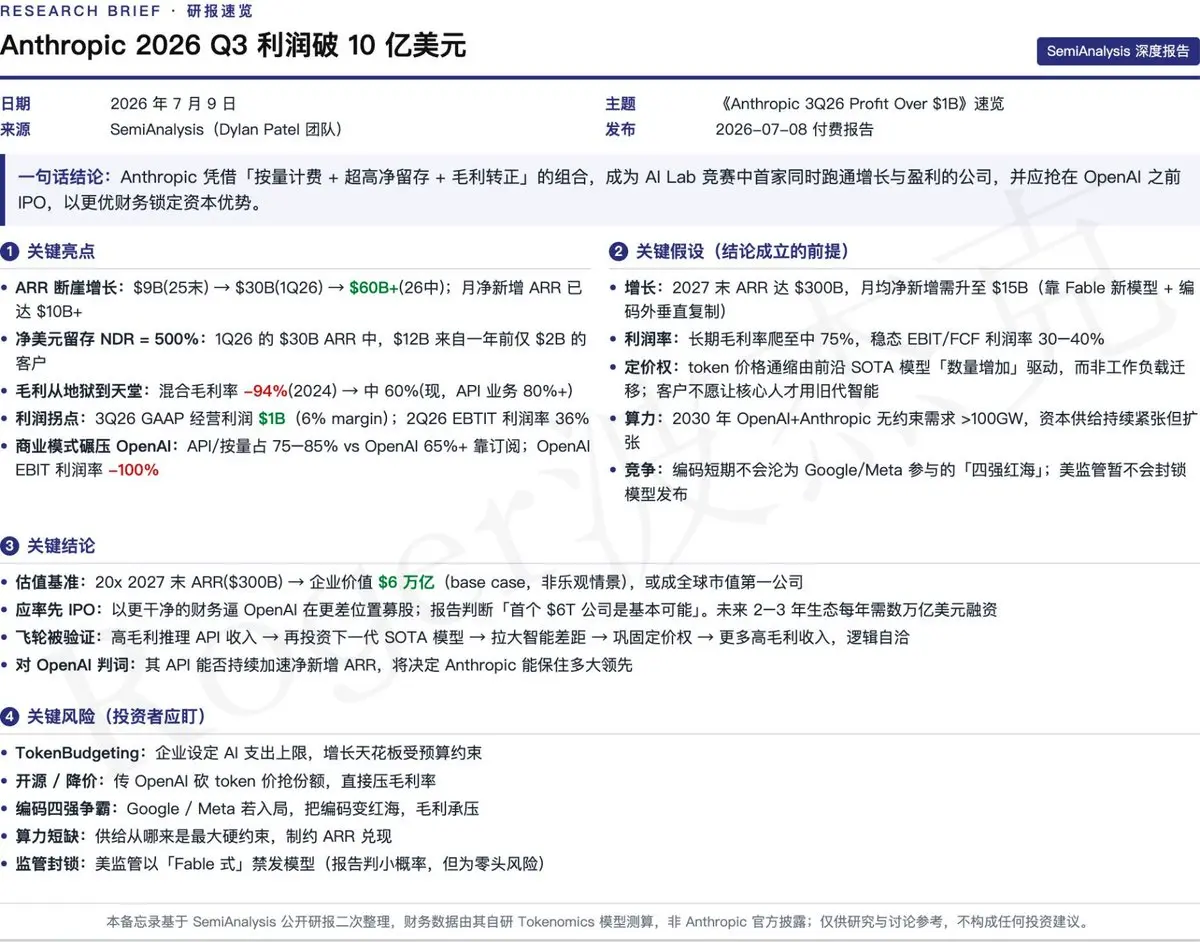Click the green $1B operating profit figure

272,419
